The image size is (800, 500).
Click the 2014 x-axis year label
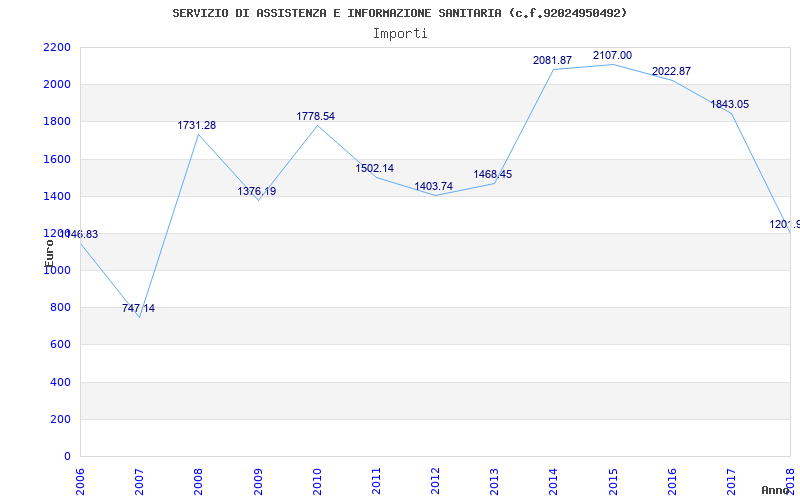[x=554, y=481]
